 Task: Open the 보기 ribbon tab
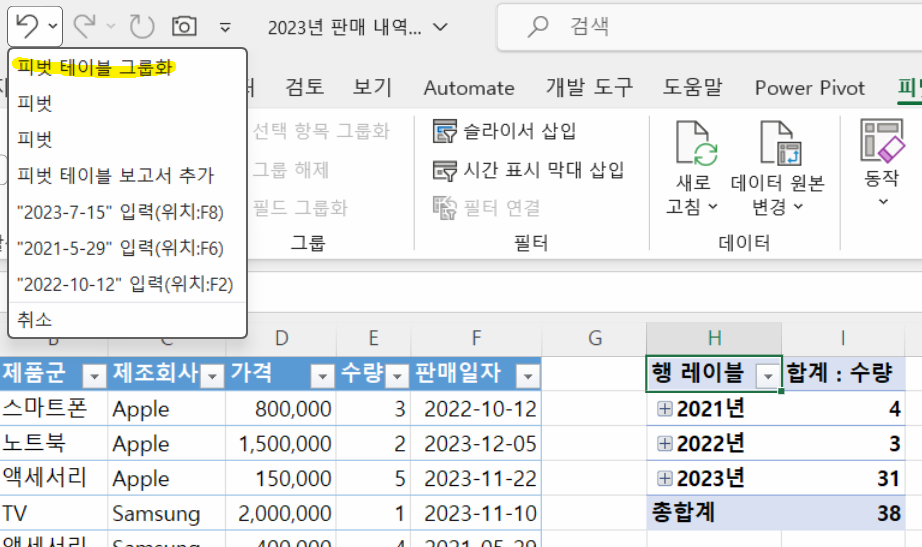coord(372,87)
